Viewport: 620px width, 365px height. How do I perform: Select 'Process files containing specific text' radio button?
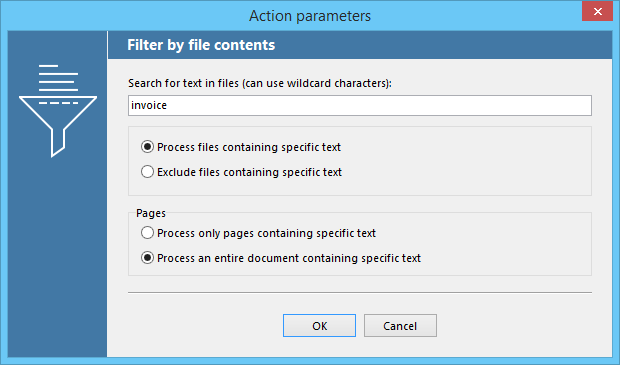(147, 147)
